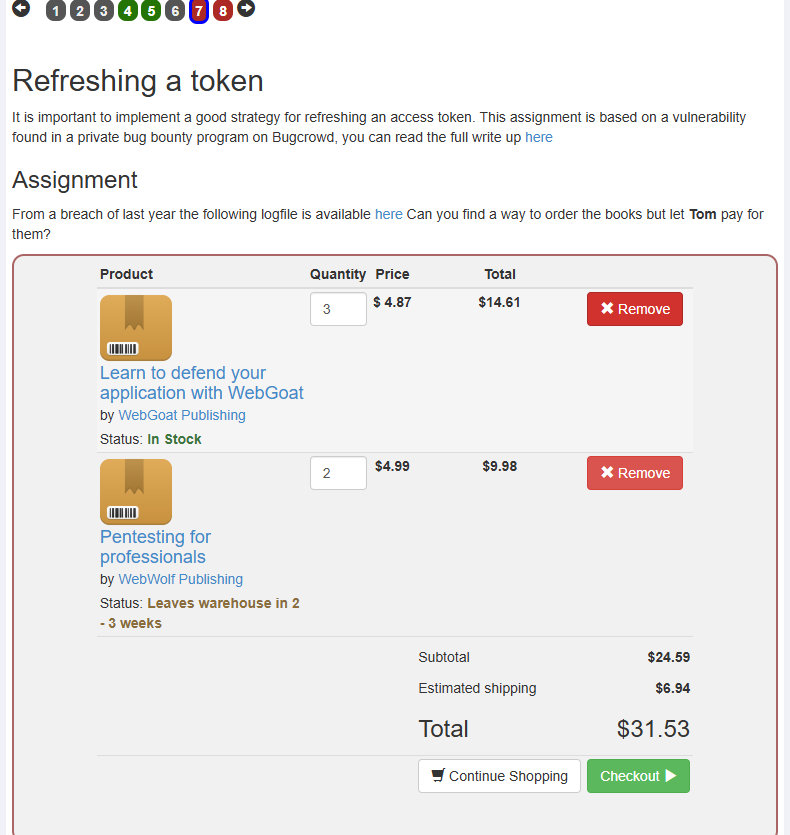790x835 pixels.
Task: Remove 'Learn to defend your application' item
Action: (635, 309)
